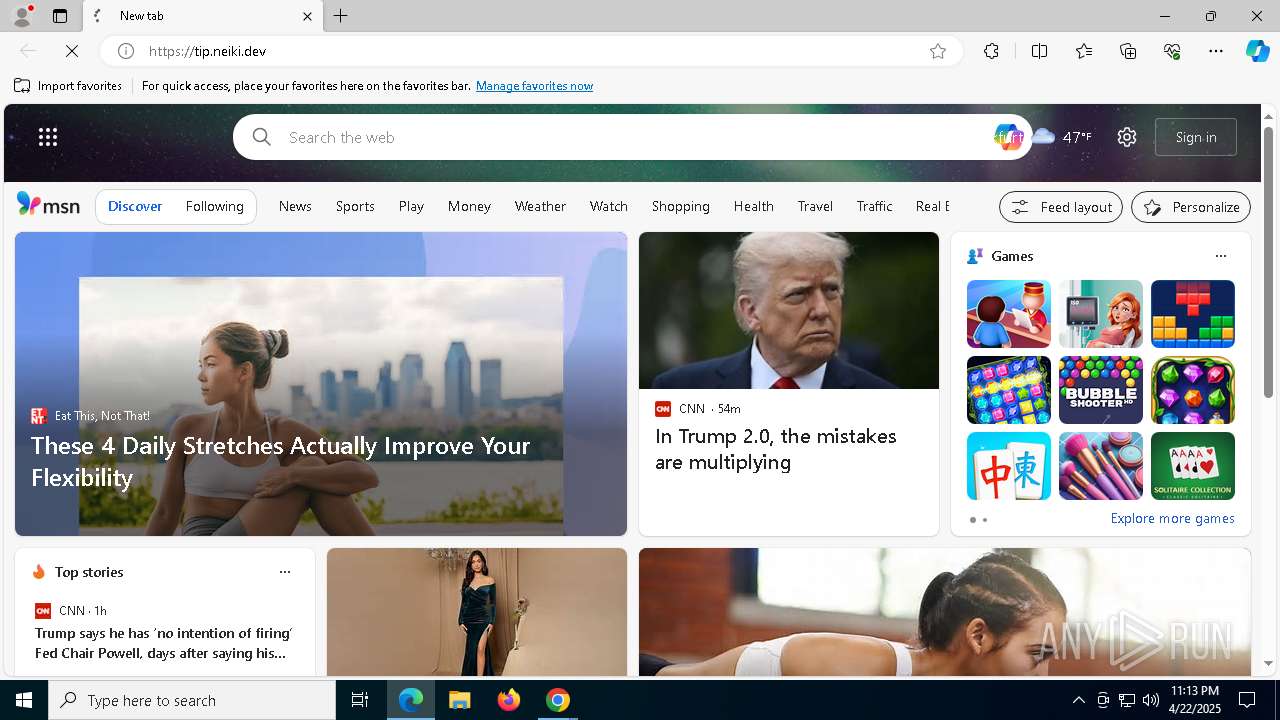1280x720 pixels.
Task: Open the app launcher grid icon
Action: [48, 137]
